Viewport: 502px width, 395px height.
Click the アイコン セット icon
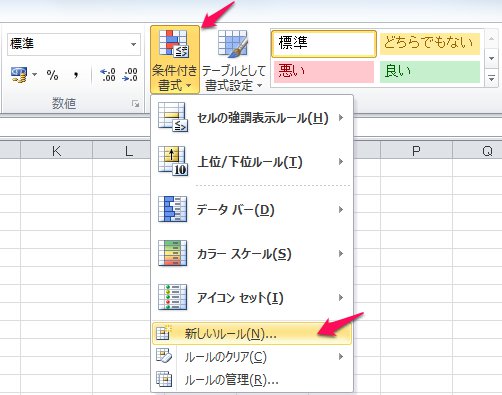pos(173,297)
